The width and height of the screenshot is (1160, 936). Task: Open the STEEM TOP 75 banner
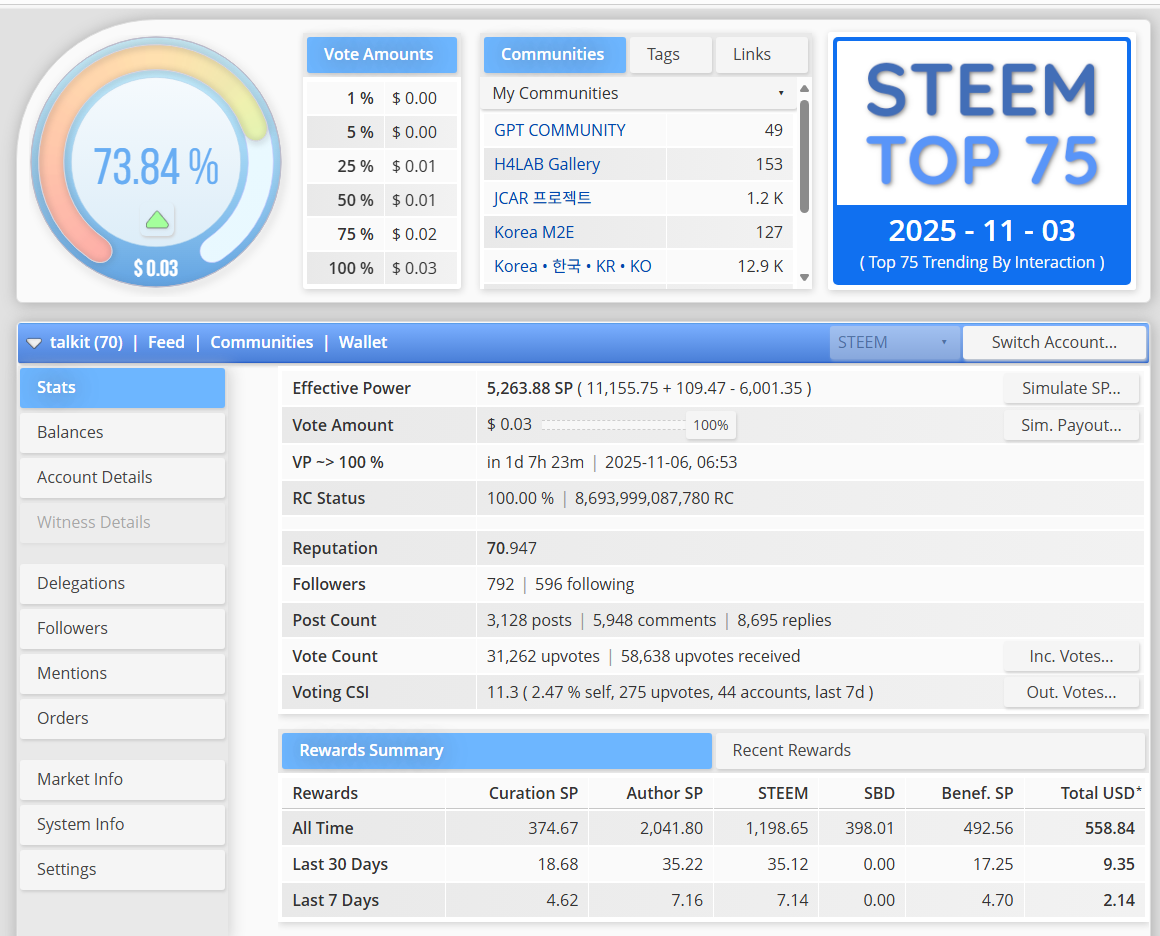982,161
